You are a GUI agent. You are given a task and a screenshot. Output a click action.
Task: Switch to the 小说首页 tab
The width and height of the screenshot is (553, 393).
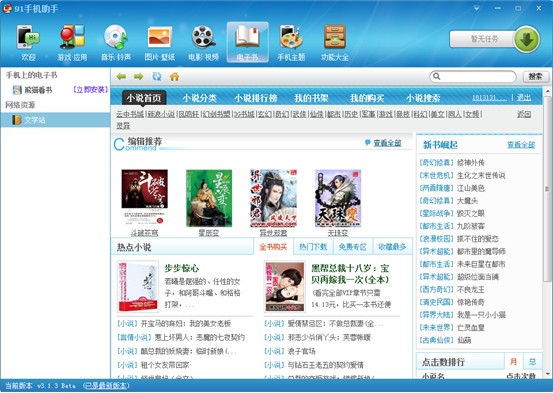(144, 98)
